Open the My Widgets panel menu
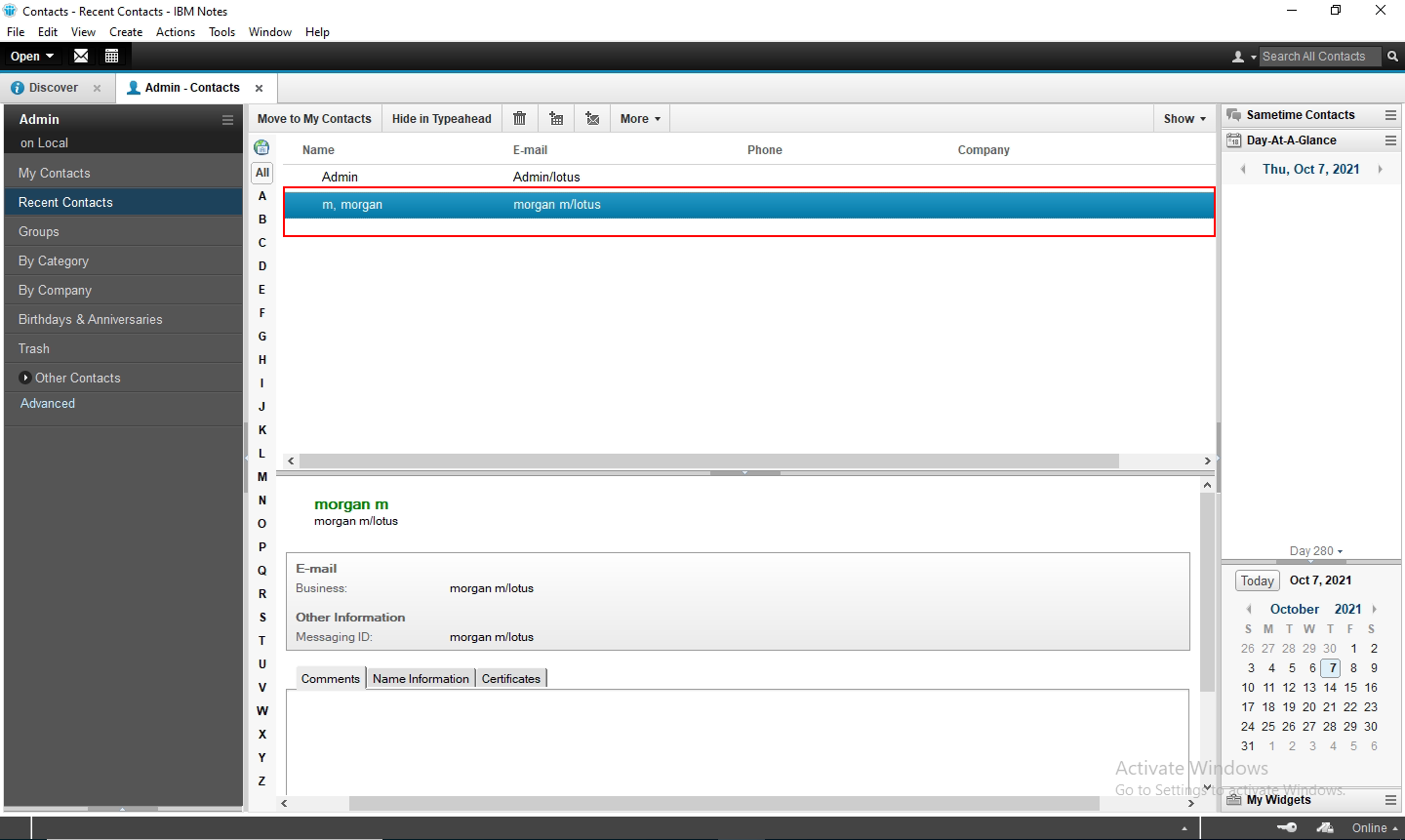This screenshot has width=1405, height=840. (x=1390, y=800)
